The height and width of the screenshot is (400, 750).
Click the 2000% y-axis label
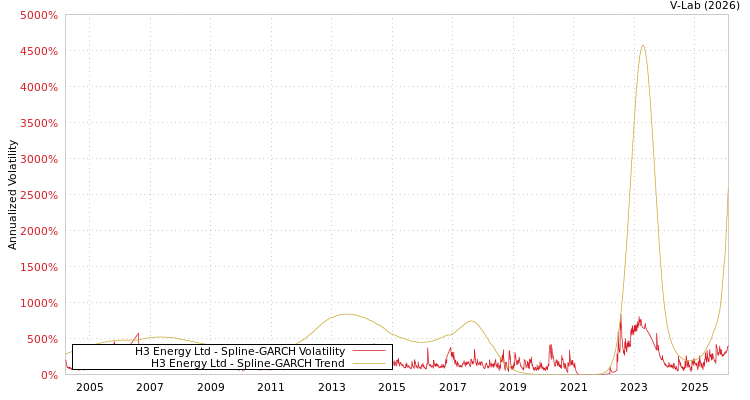(x=39, y=231)
